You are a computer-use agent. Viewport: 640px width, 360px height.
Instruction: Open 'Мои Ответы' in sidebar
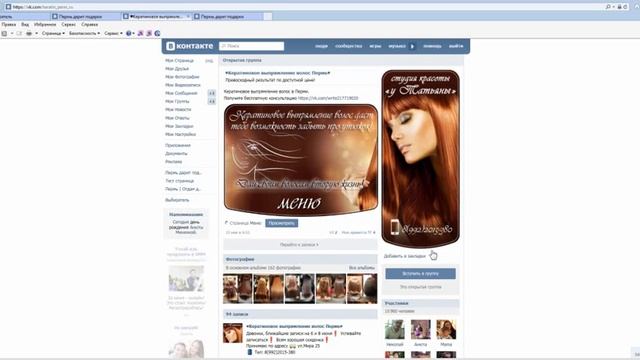pyautogui.click(x=177, y=118)
